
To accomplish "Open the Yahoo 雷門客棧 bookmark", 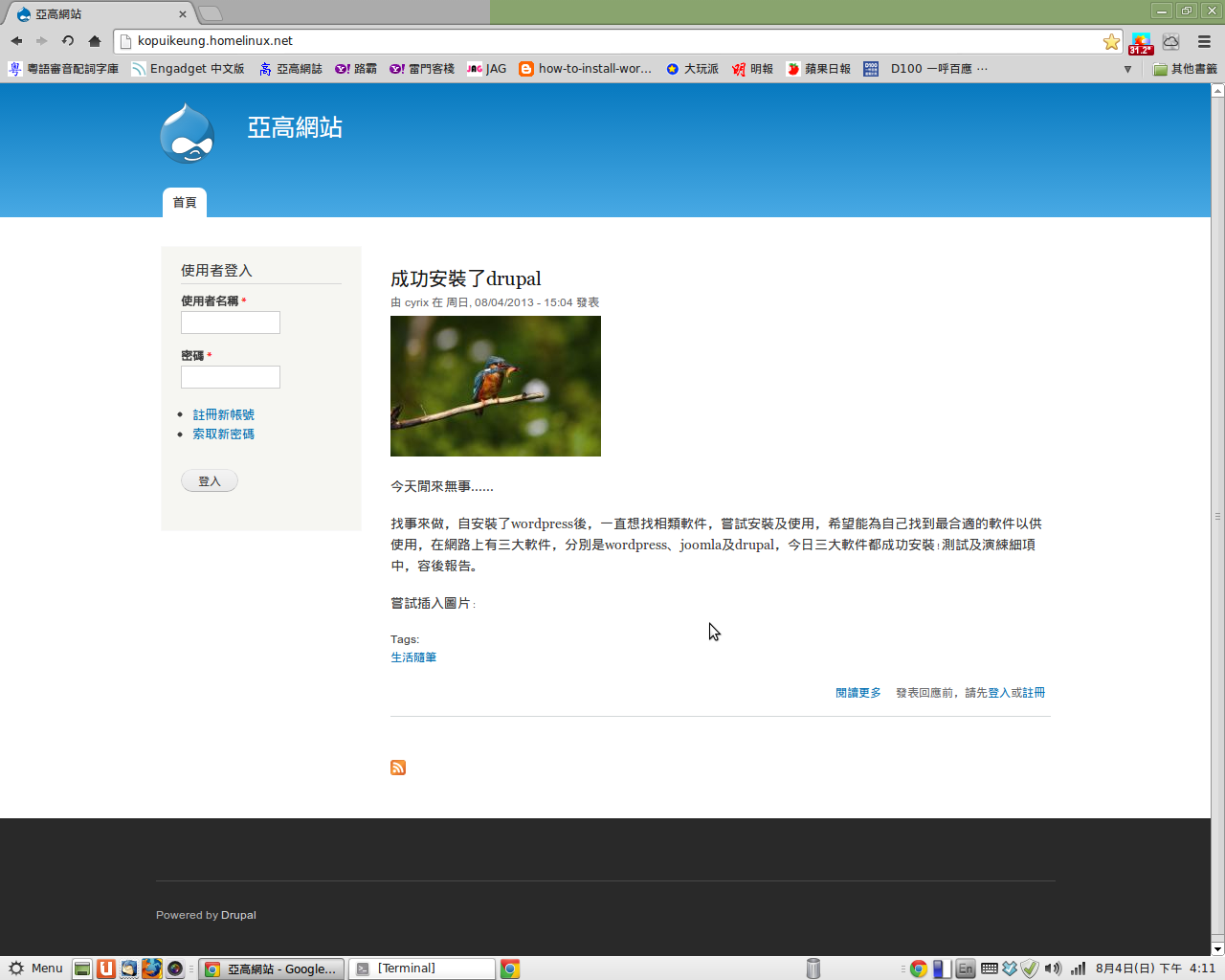I will tap(422, 69).
